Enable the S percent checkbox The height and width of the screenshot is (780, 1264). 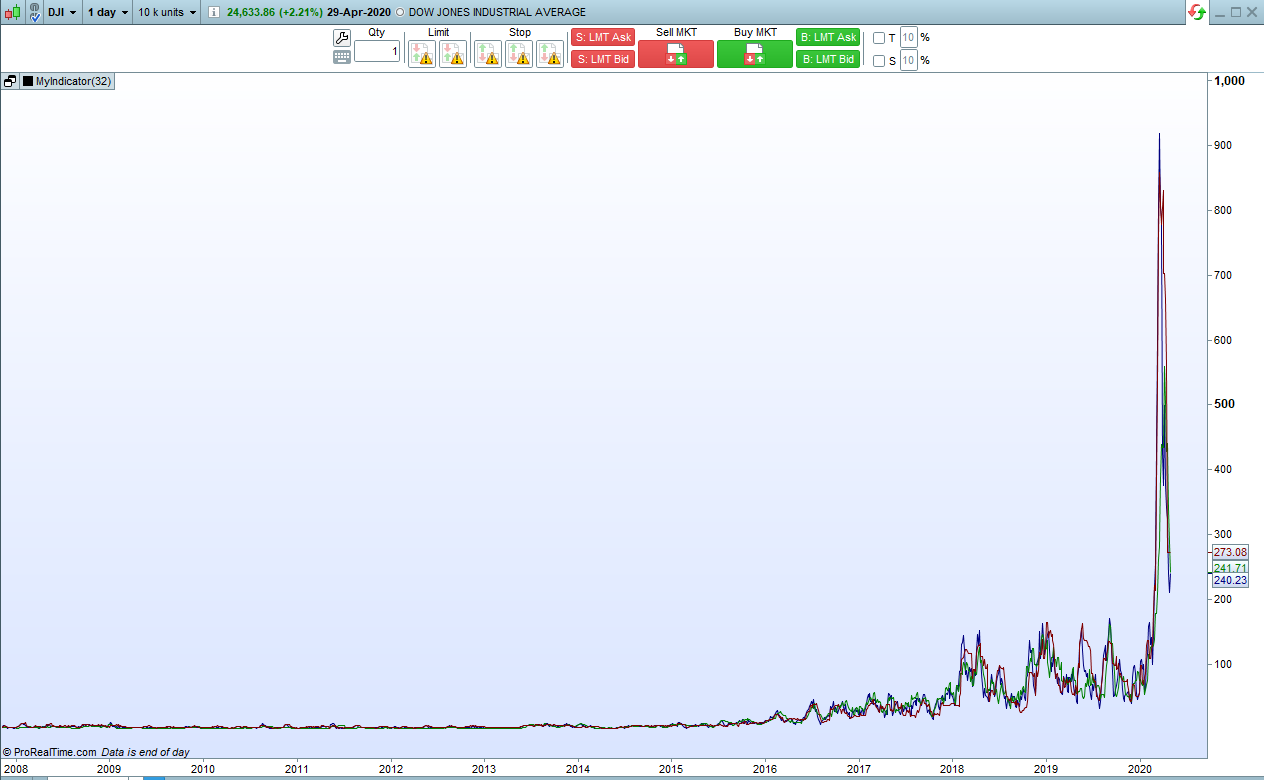point(879,61)
